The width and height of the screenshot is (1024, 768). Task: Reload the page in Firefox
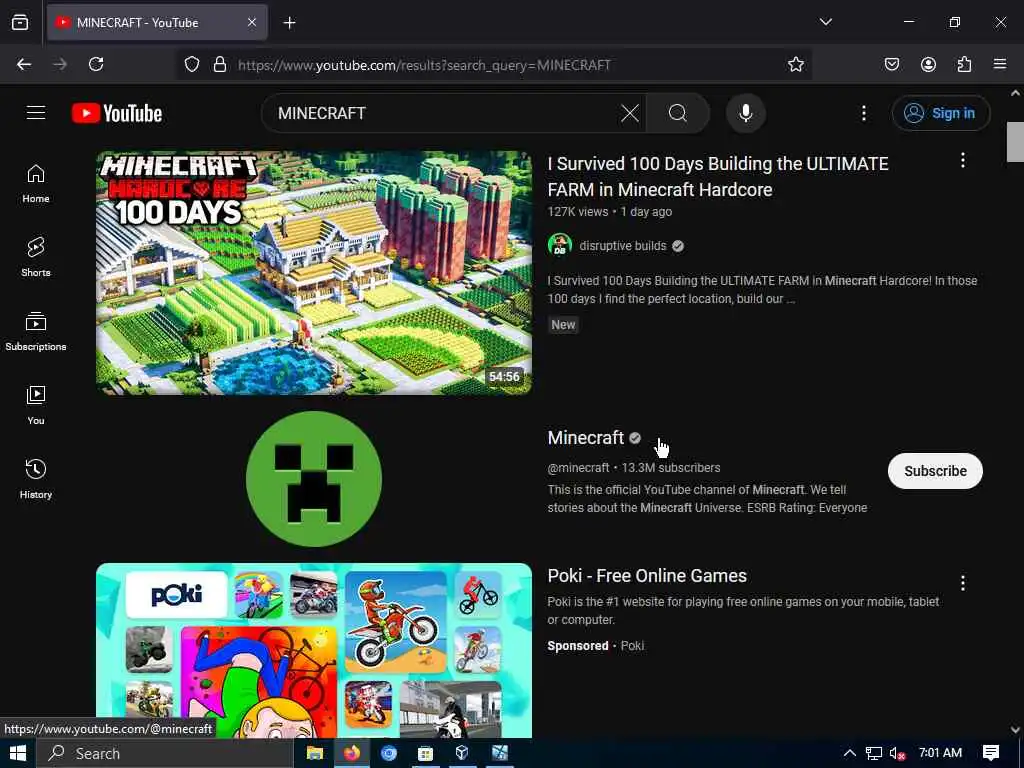[96, 64]
